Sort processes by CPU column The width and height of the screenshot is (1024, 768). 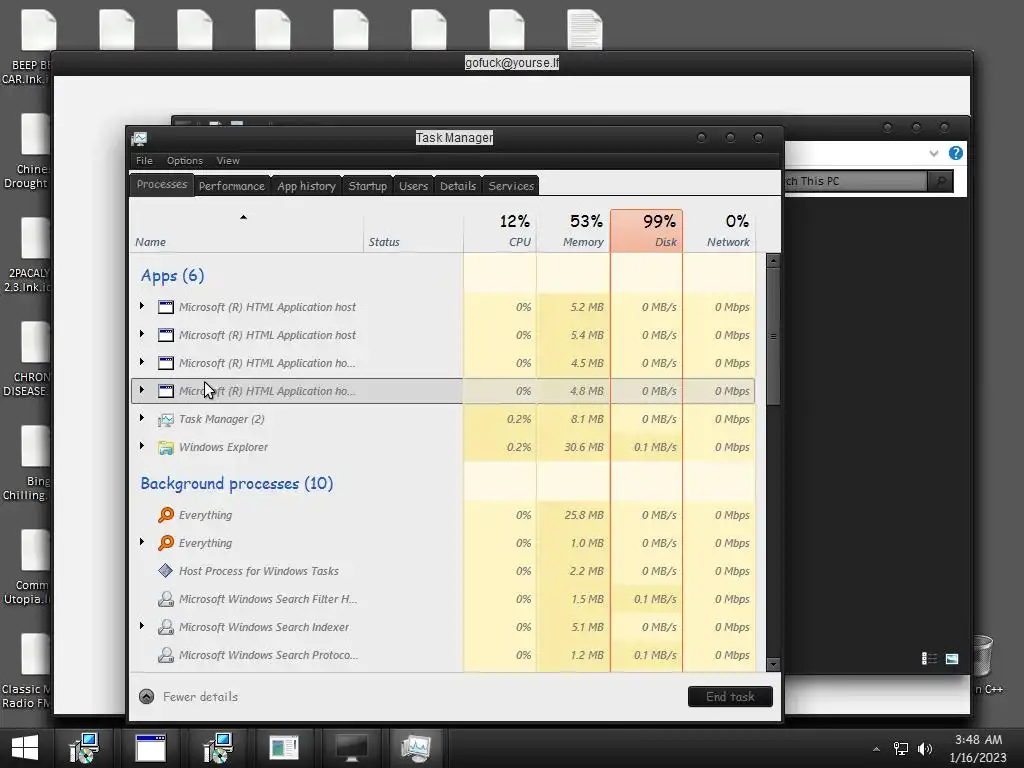(x=500, y=231)
